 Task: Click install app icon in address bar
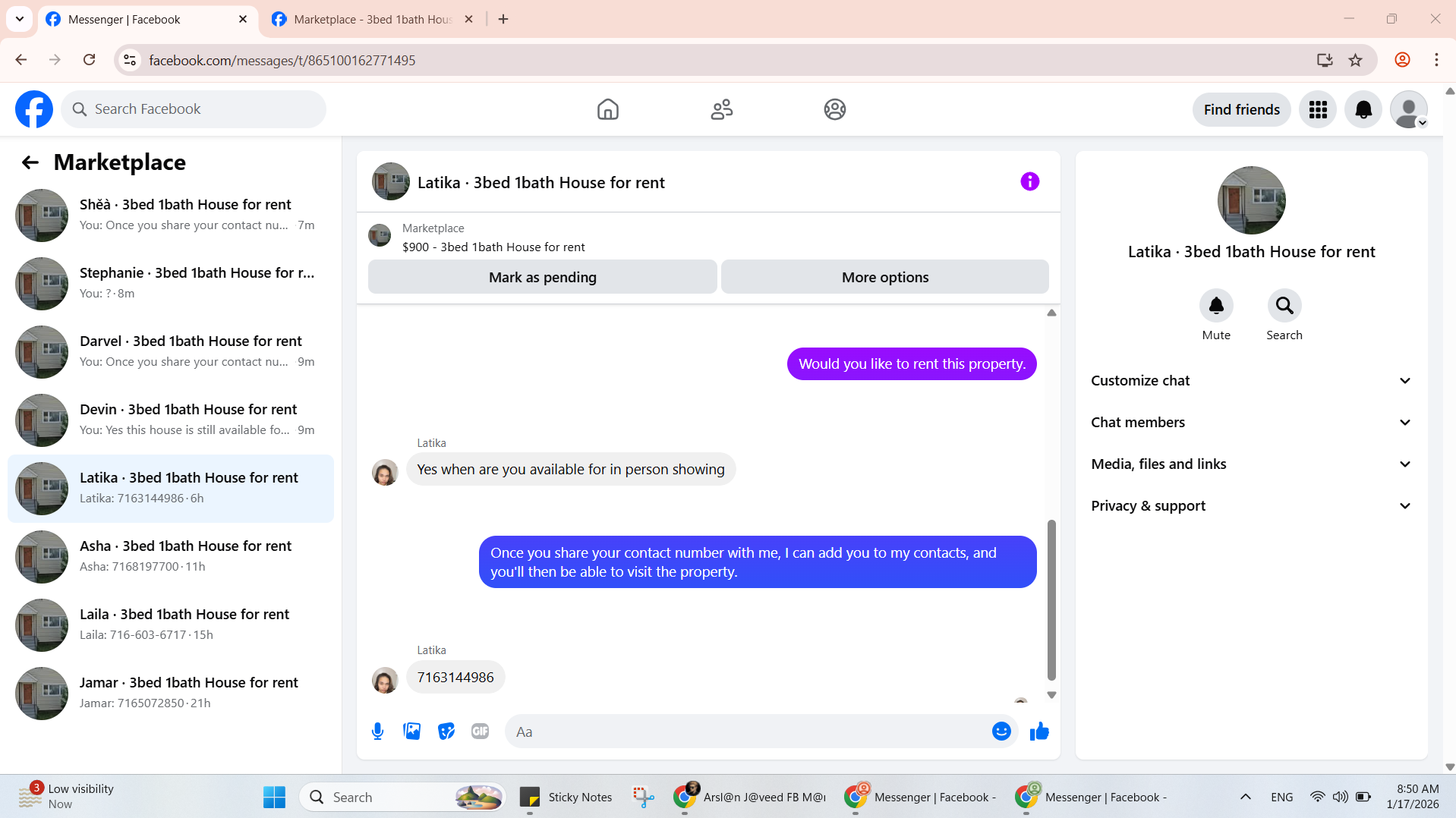1325,60
